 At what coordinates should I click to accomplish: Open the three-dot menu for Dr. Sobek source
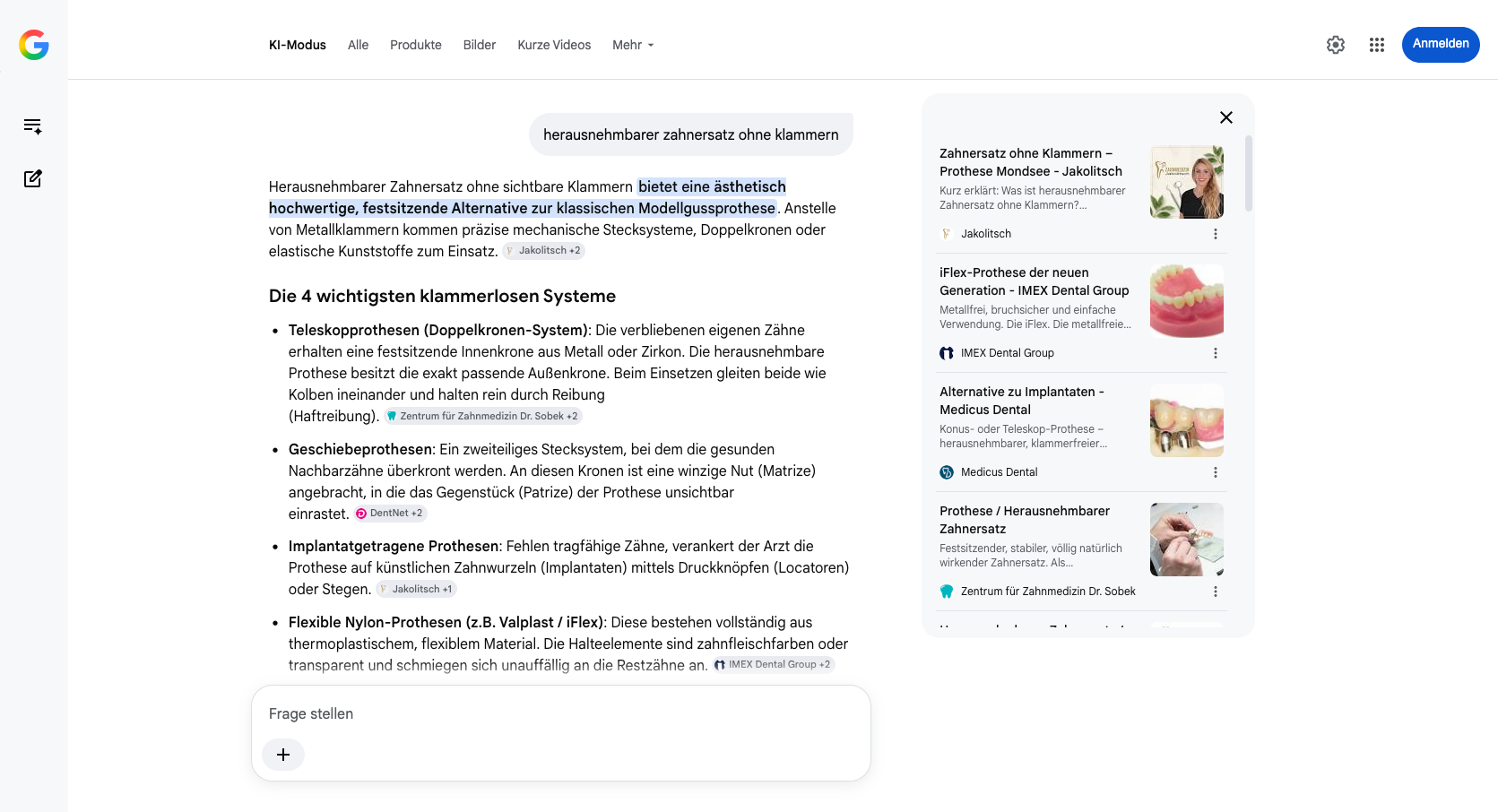pos(1216,592)
